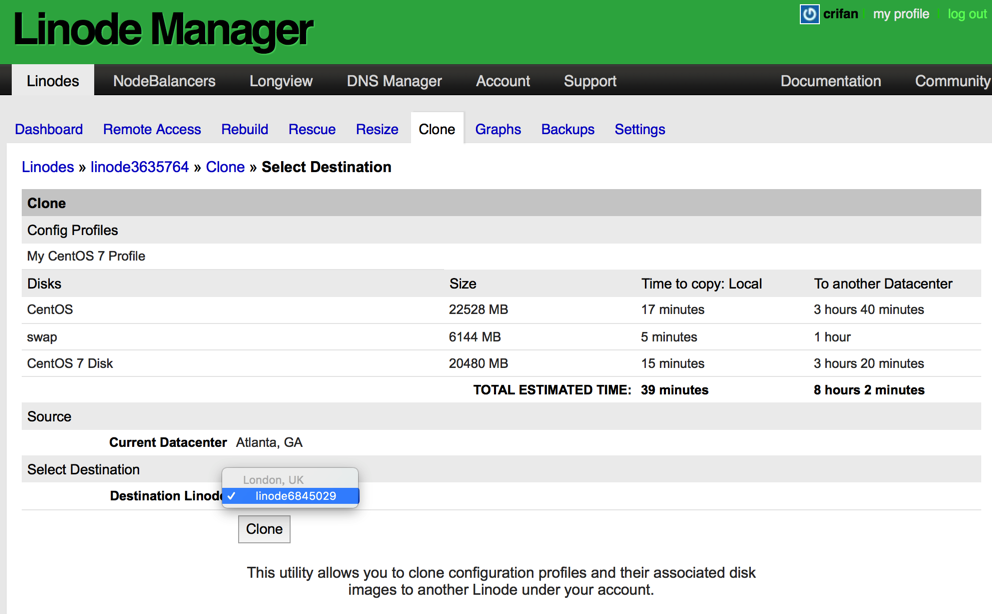
Task: Log out of Linode Manager
Action: coord(967,14)
